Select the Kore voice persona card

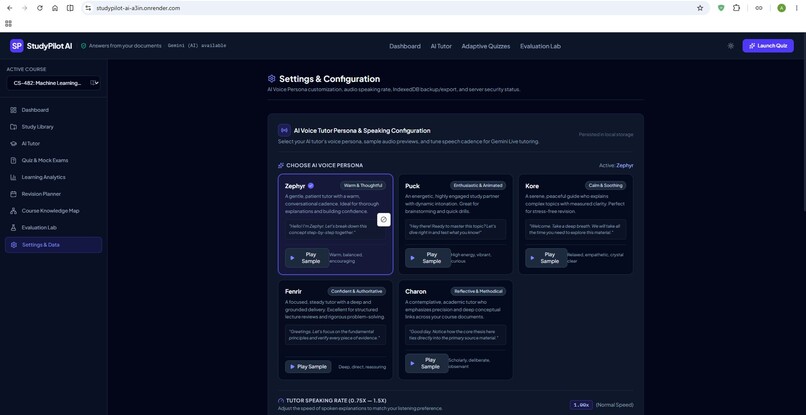(576, 224)
